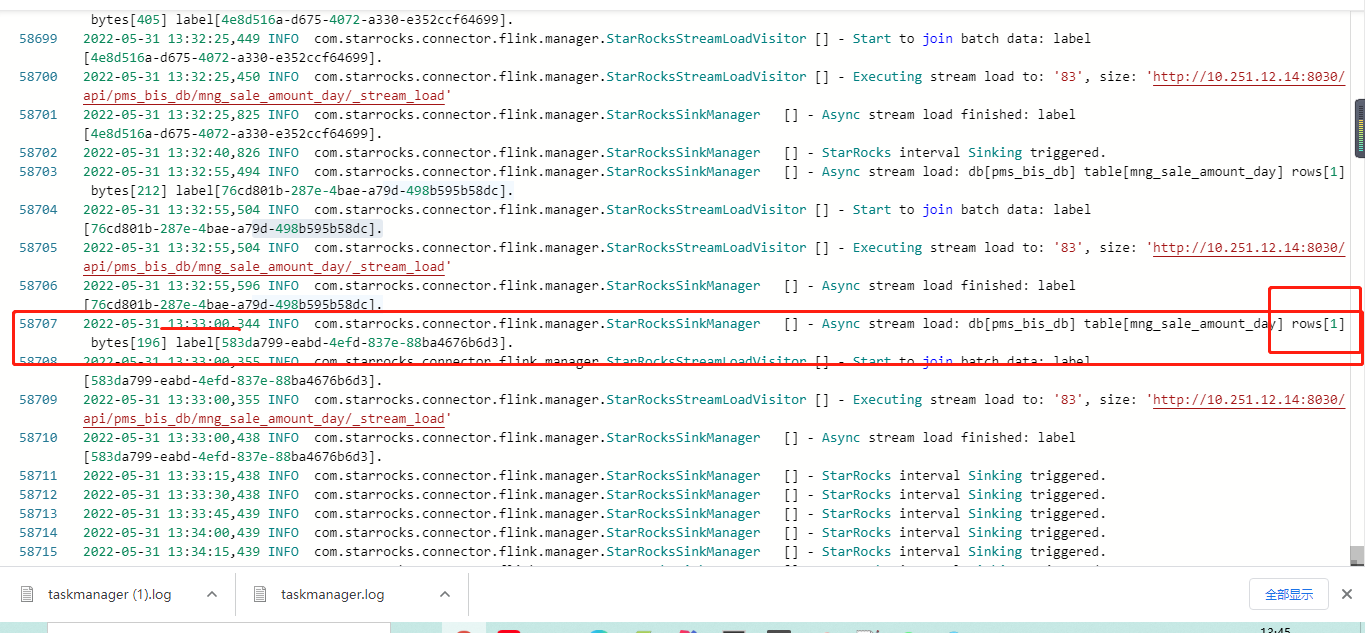Click label [4e8d516a-d675-4072-a330-e352ccf64699] under line 58701
The image size is (1365, 633).
click(233, 133)
